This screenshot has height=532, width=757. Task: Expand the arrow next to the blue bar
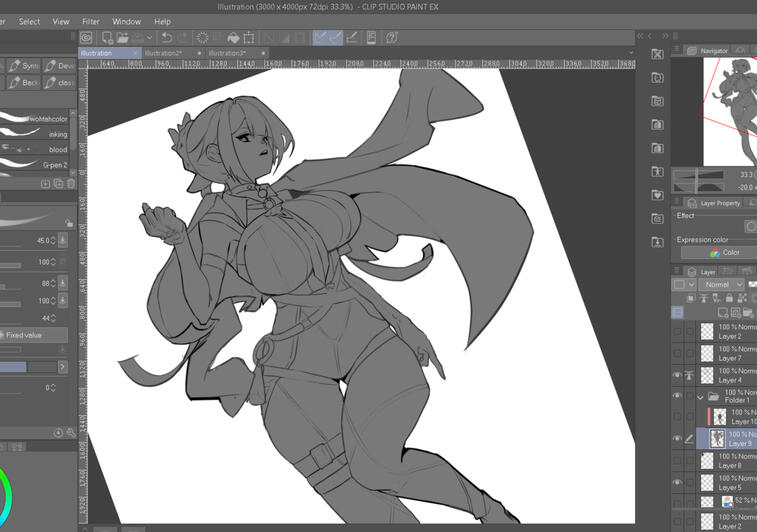[62, 367]
